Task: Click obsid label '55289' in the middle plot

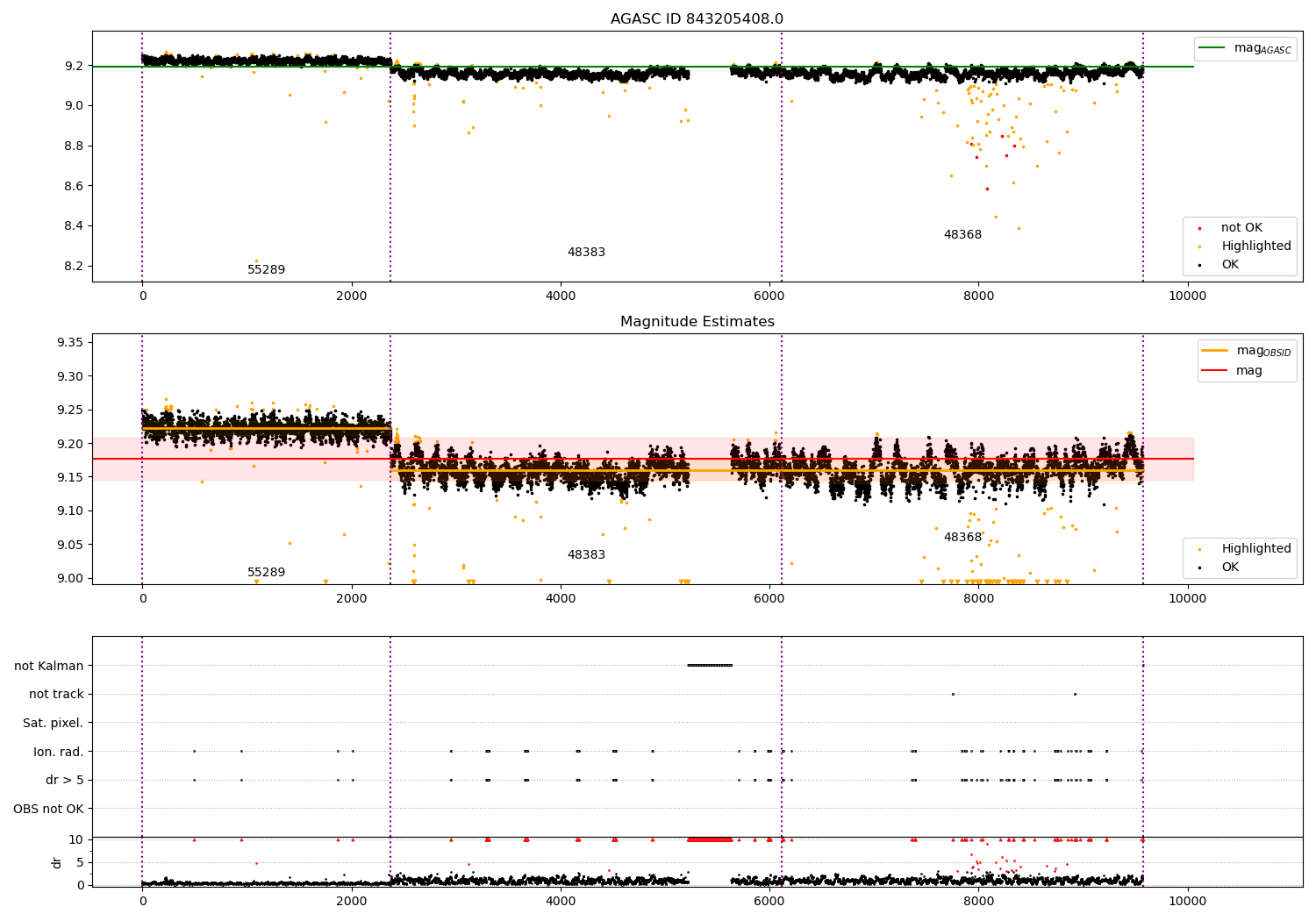Action: [266, 573]
